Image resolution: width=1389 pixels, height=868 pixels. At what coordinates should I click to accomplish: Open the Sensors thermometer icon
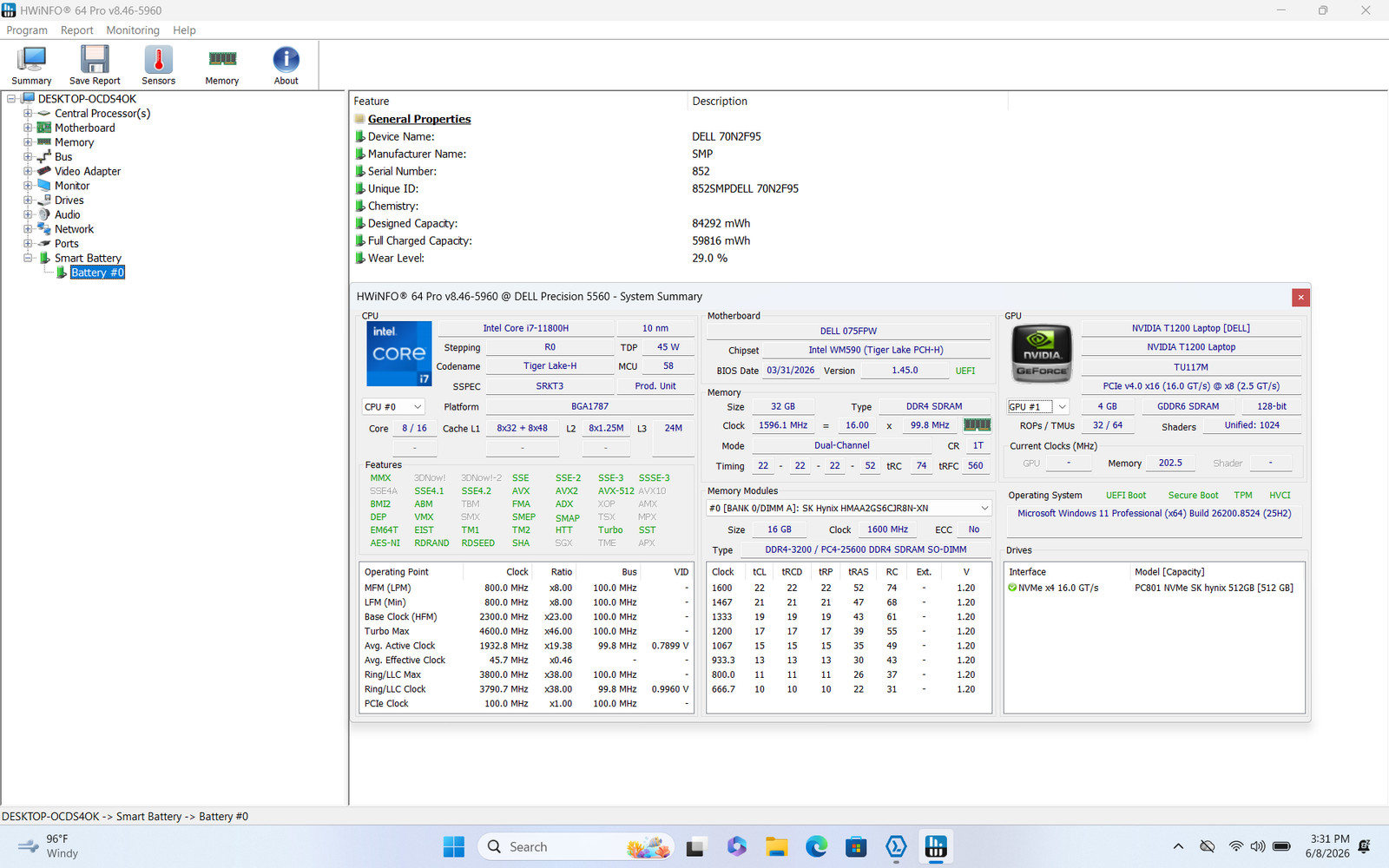[158, 65]
